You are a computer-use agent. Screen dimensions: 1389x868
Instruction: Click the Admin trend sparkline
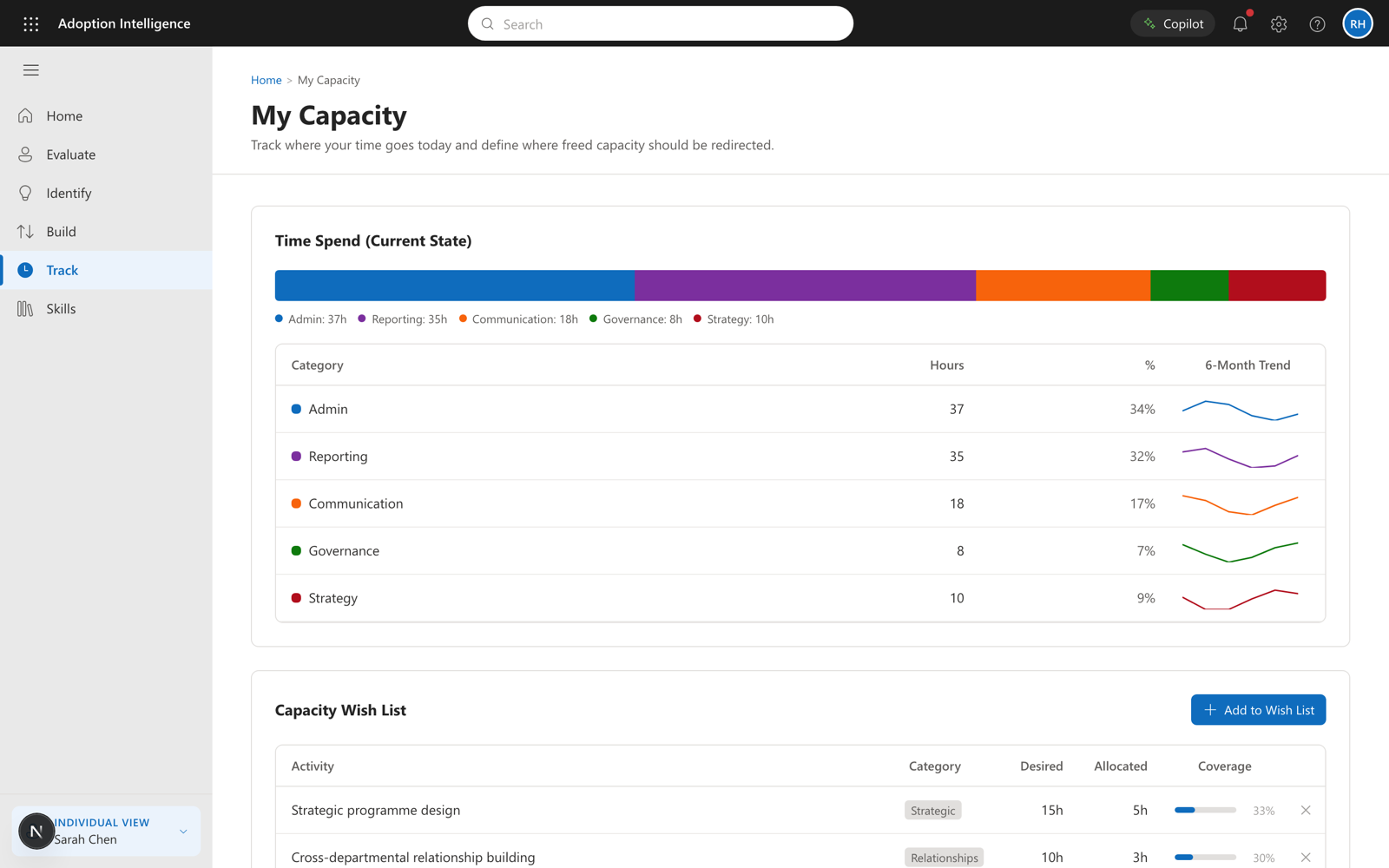(1240, 410)
